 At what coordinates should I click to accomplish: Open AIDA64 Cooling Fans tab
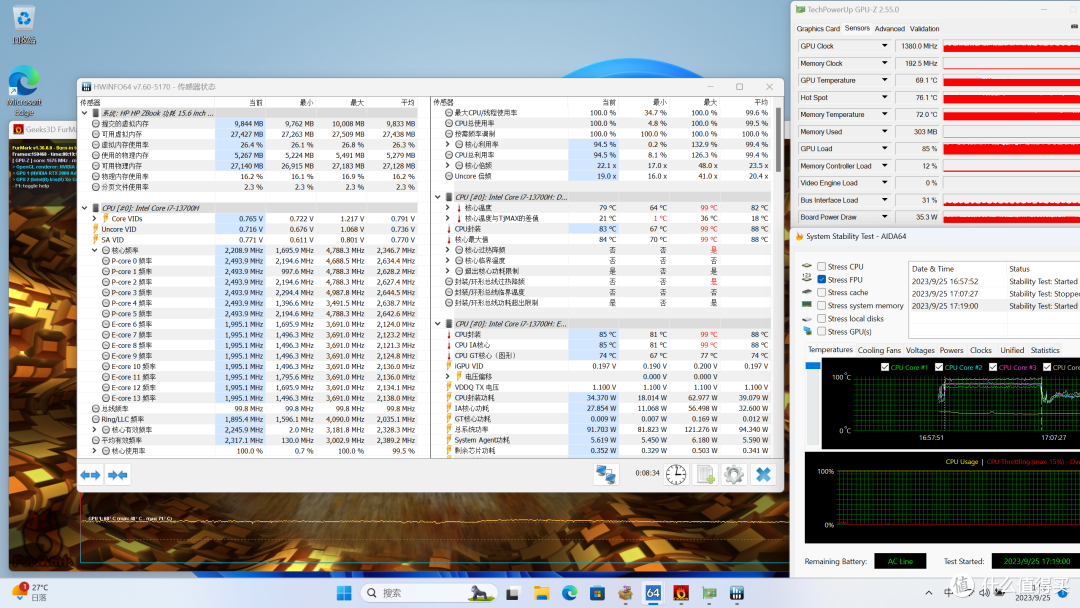click(x=879, y=350)
